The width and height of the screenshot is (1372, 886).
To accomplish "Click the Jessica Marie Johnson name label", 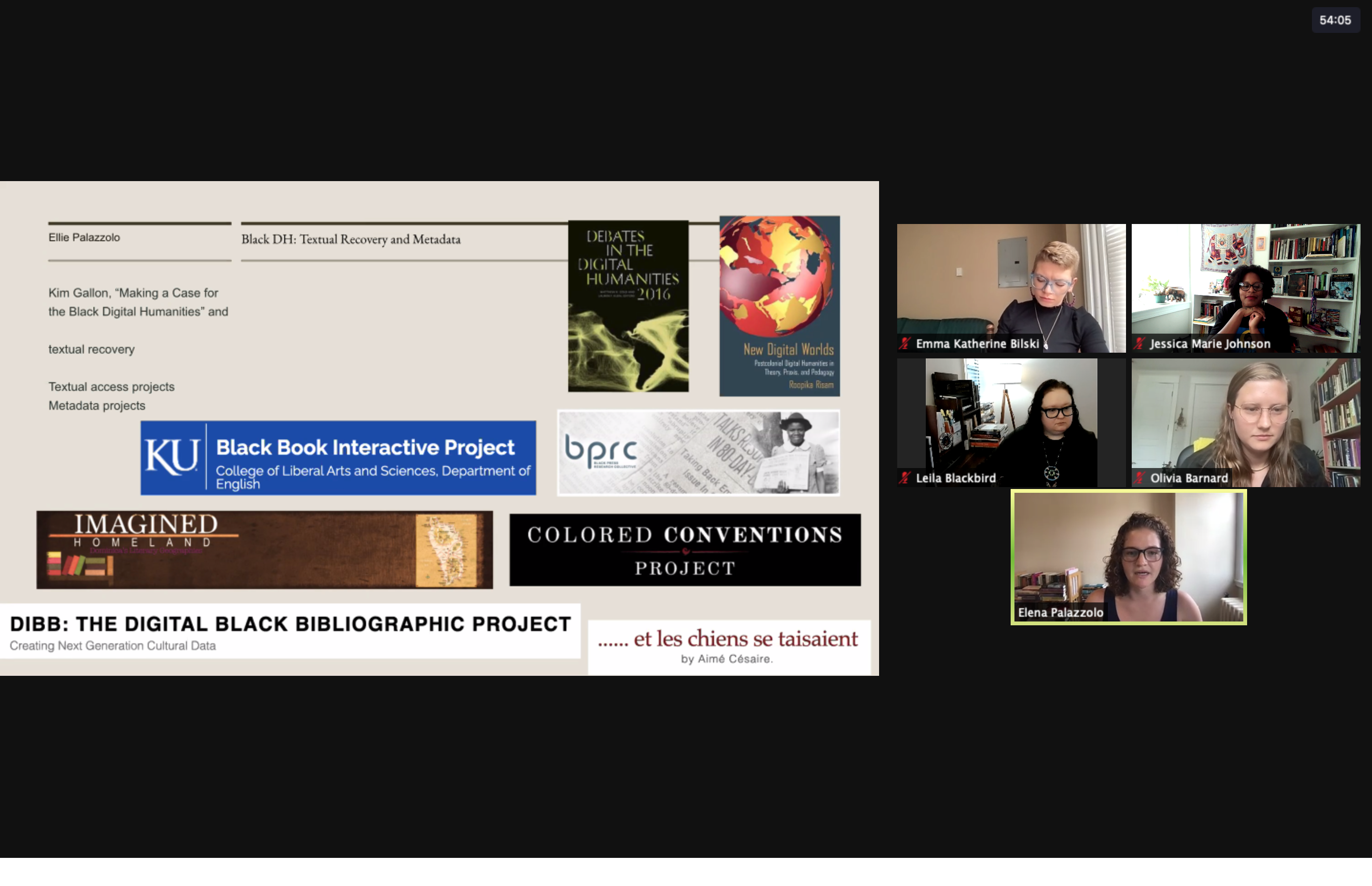I will (x=1210, y=344).
